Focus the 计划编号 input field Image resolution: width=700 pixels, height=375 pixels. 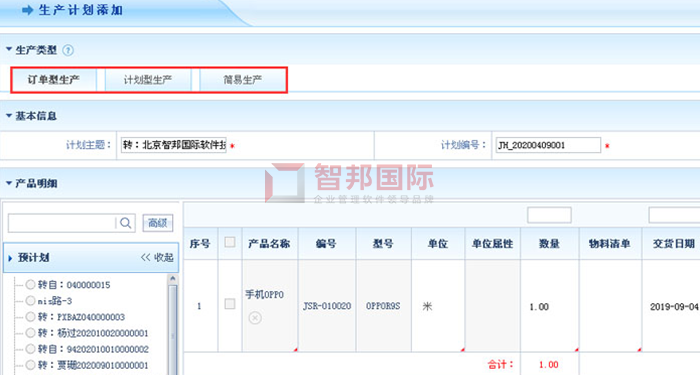[548, 145]
